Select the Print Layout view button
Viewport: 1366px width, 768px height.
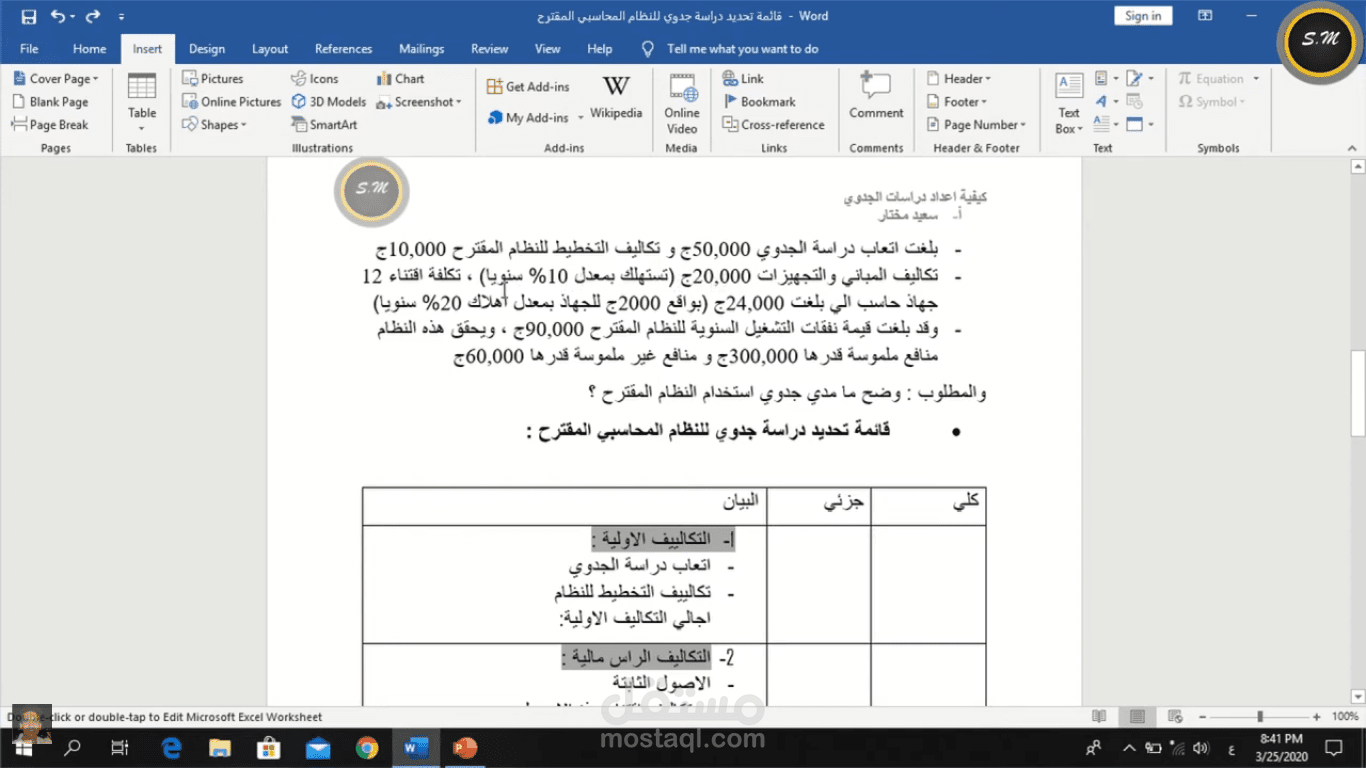[x=1137, y=717]
